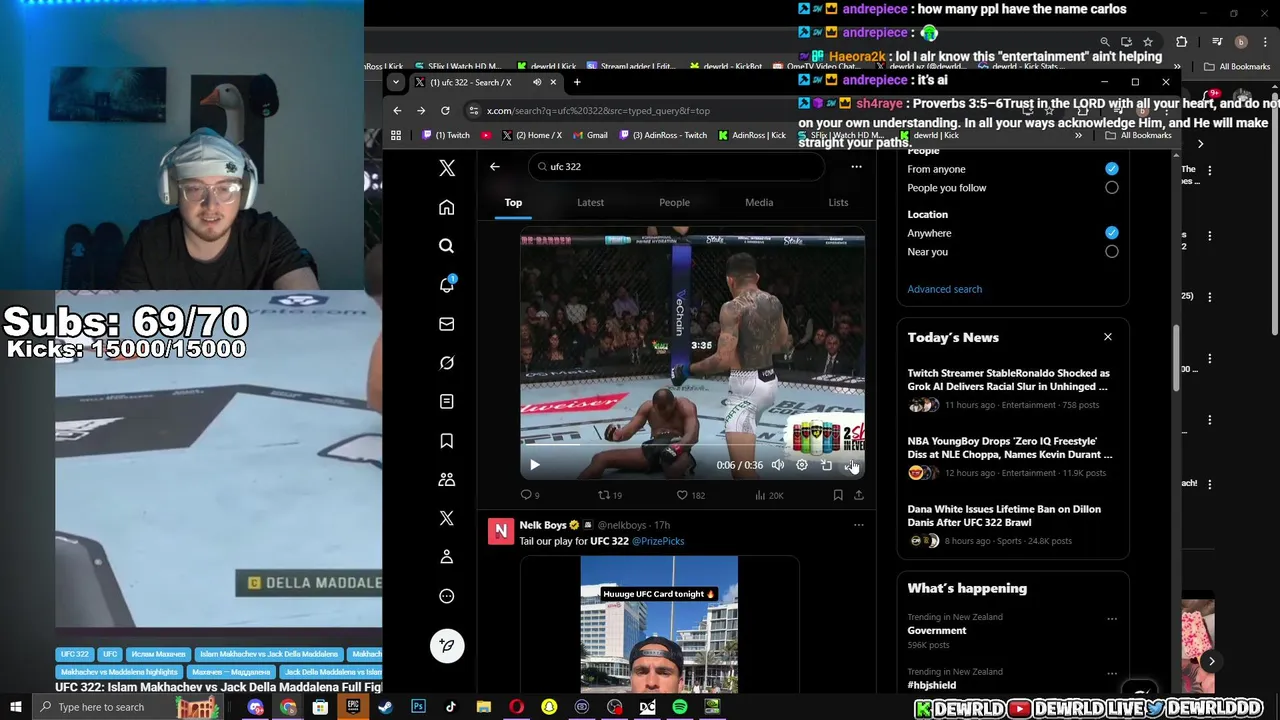Mute the 'ufc 322' browser tab audio
This screenshot has width=1280, height=720.
click(537, 82)
